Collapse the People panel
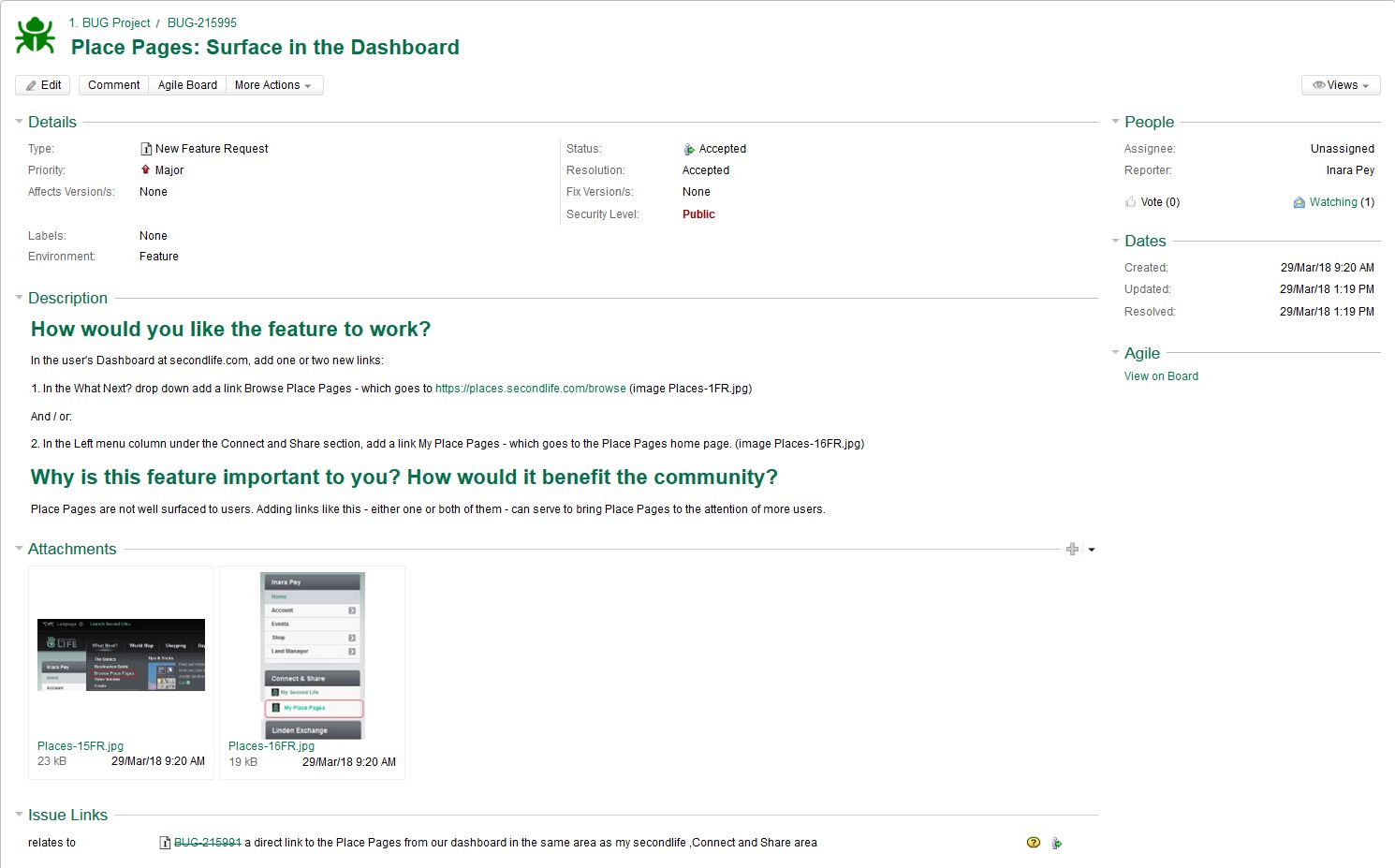1395x868 pixels. click(x=1115, y=122)
